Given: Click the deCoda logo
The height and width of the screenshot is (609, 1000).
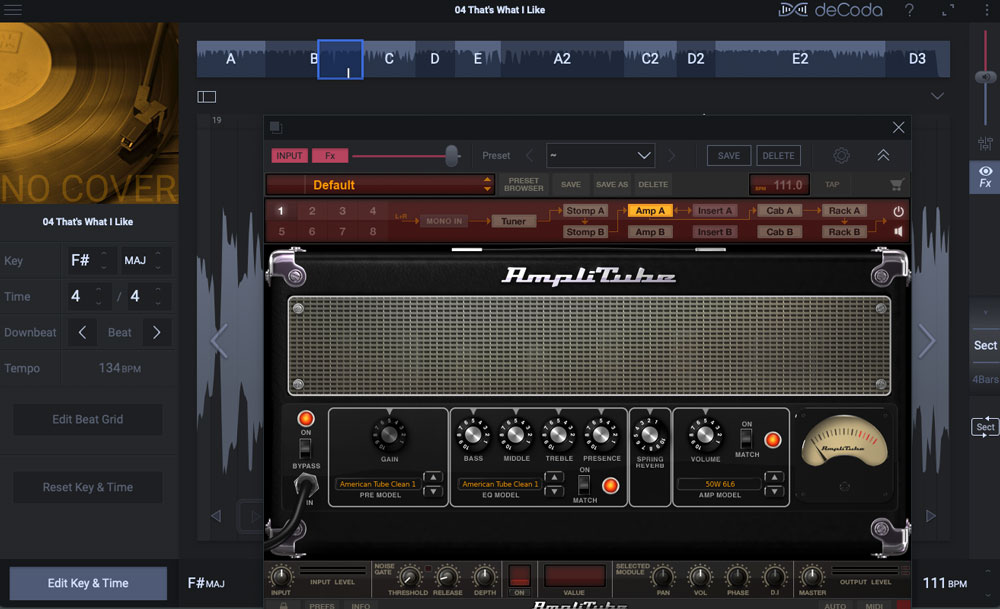Looking at the screenshot, I should [830, 10].
